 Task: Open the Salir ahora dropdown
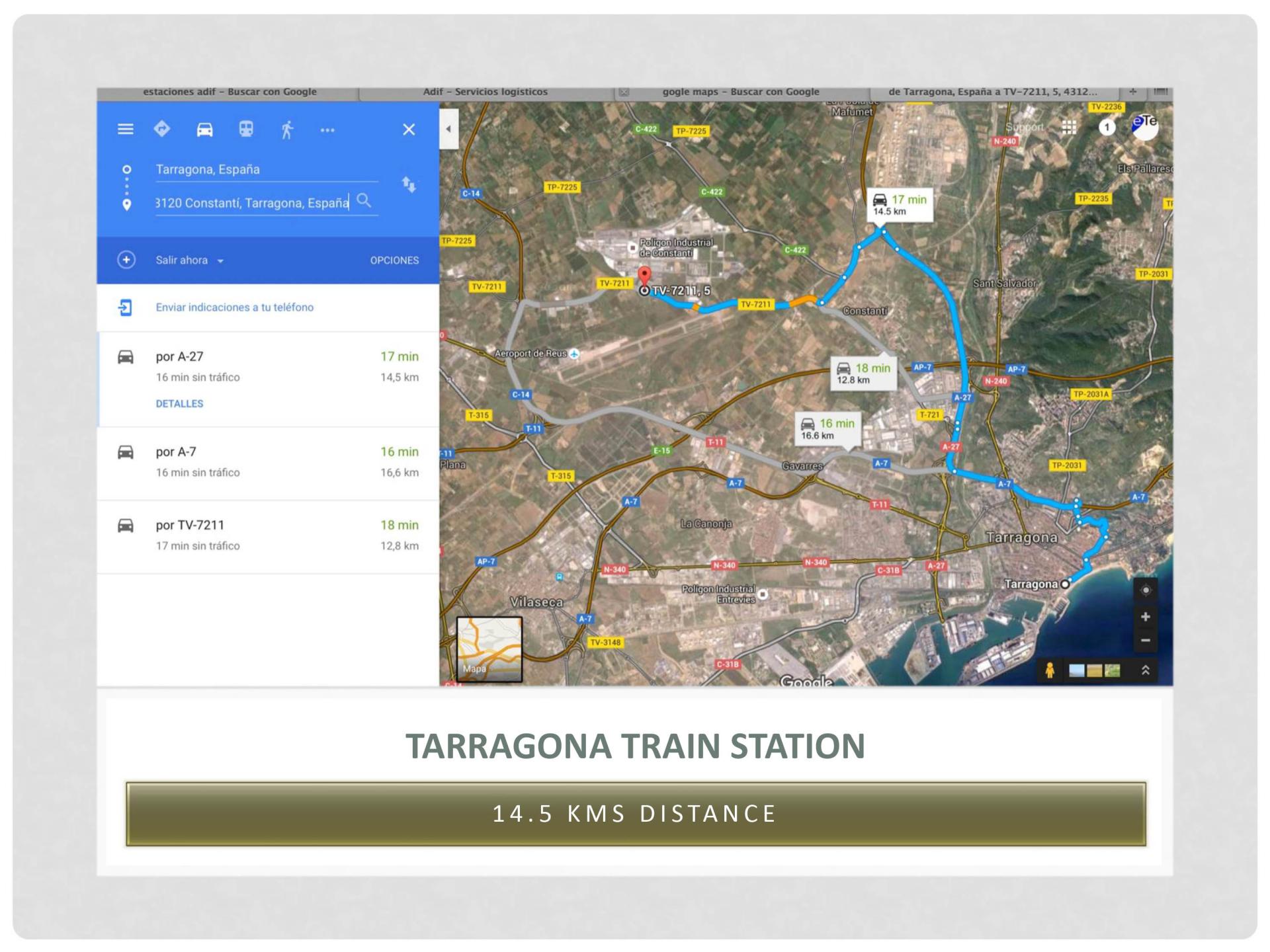pyautogui.click(x=189, y=260)
